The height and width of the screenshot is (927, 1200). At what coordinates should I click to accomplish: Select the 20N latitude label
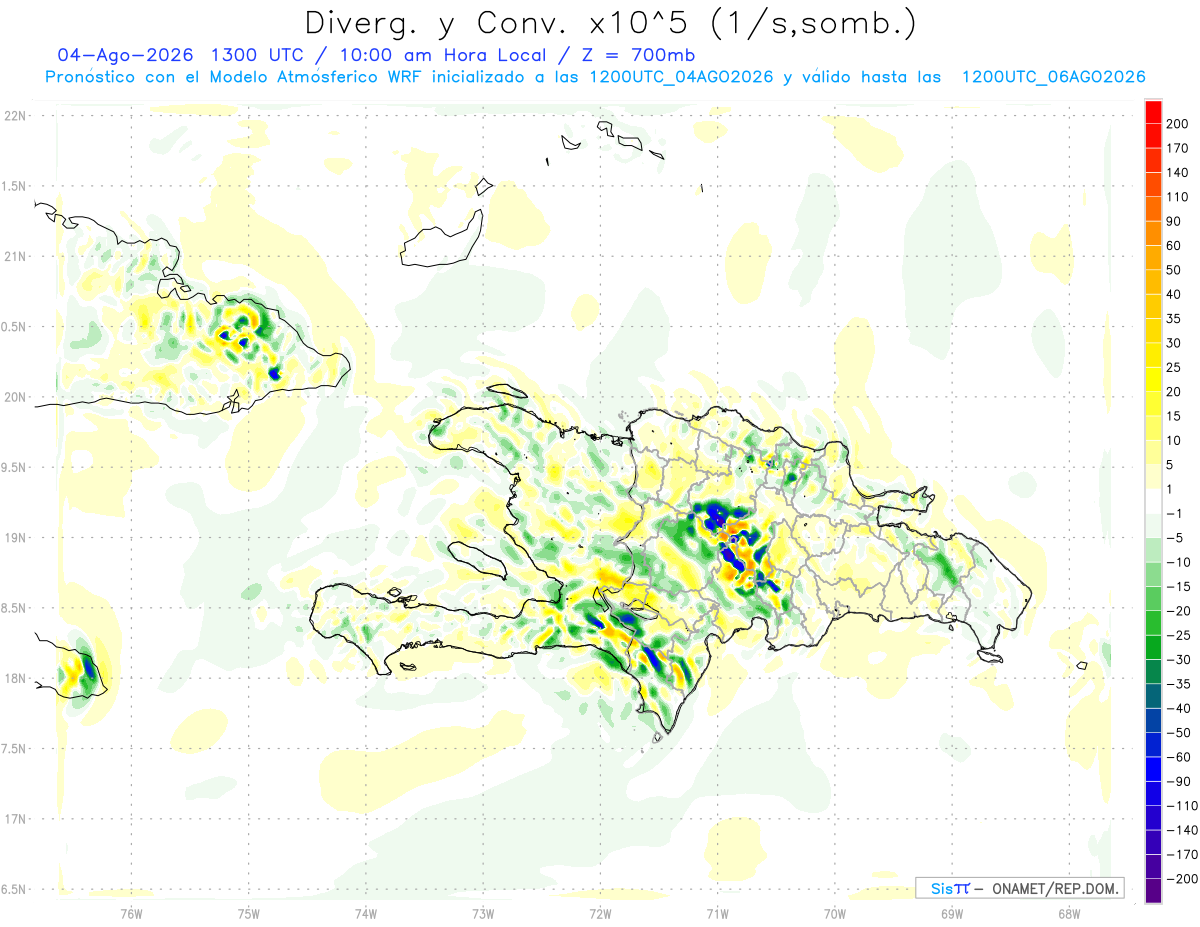14,397
